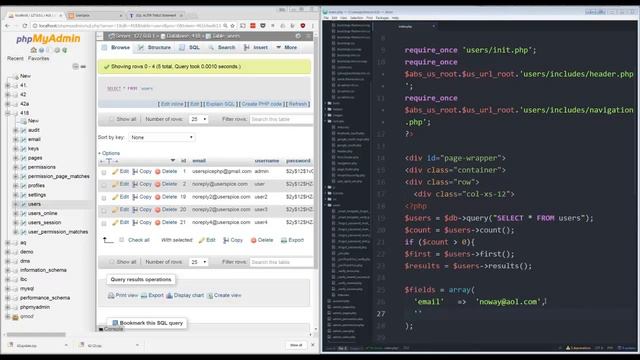Open bottom Number of rows dropdown
This screenshot has height=360, width=640.
pos(198,262)
